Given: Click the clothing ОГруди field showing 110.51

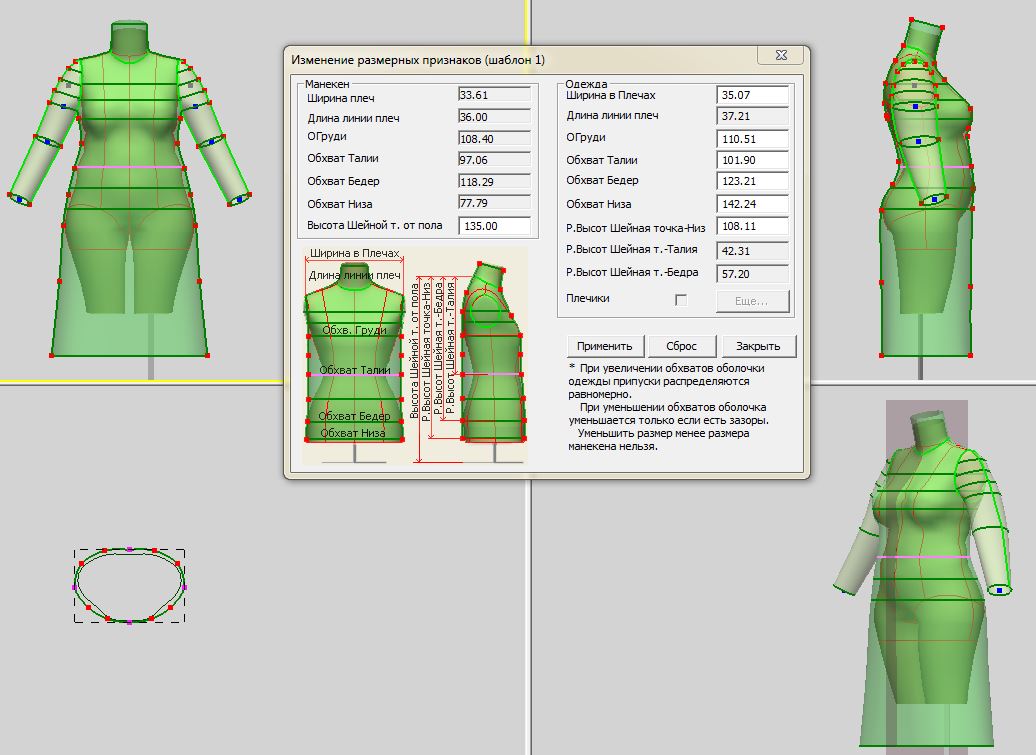Looking at the screenshot, I should (752, 139).
